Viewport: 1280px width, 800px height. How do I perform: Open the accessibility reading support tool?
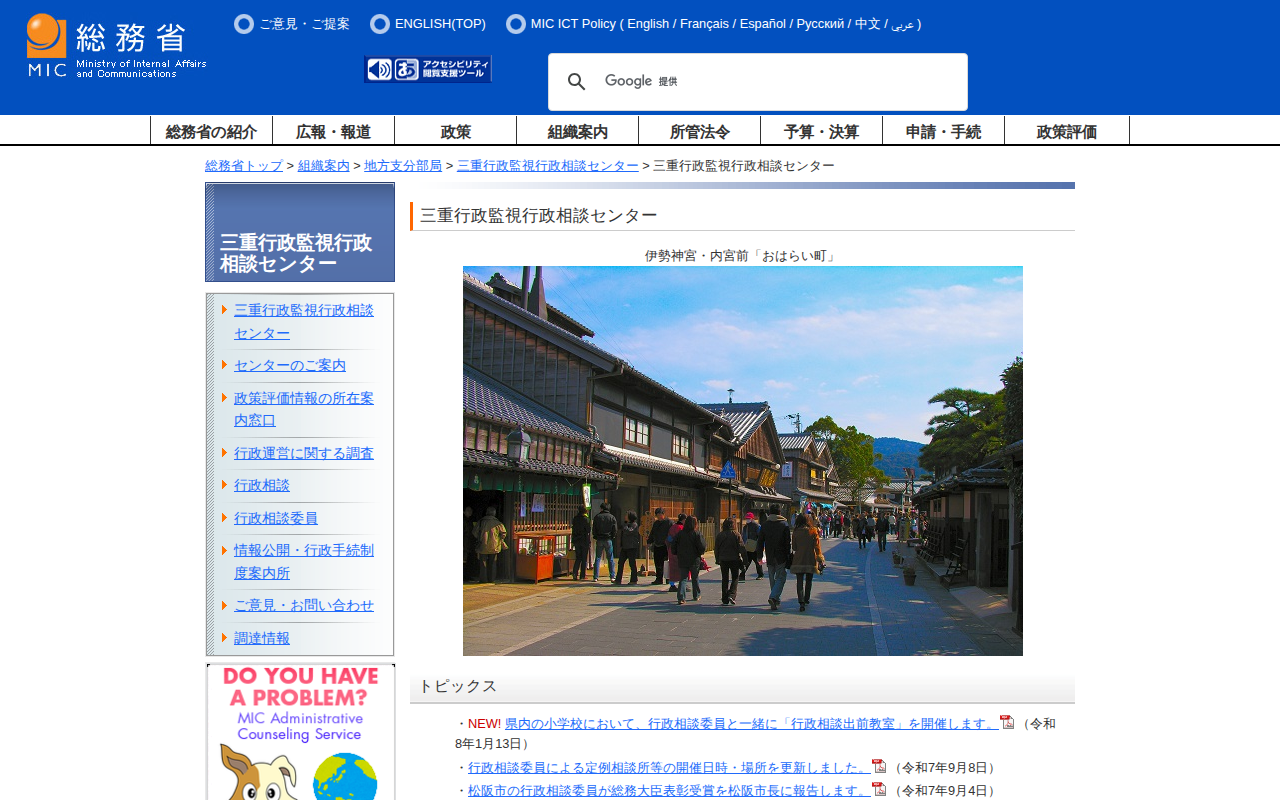[x=428, y=69]
